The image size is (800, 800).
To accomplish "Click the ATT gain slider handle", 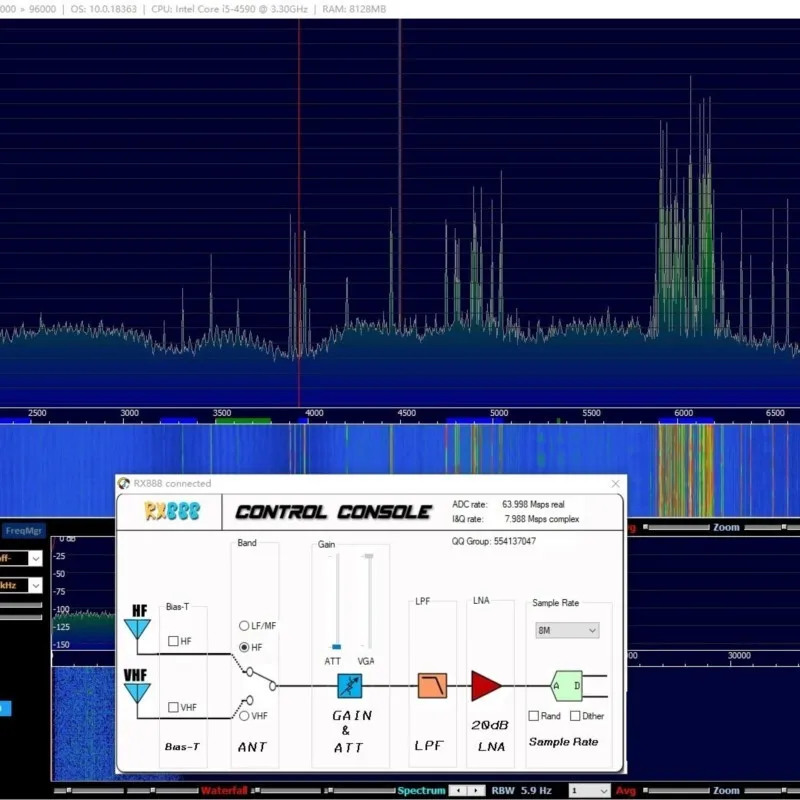I will [336, 646].
